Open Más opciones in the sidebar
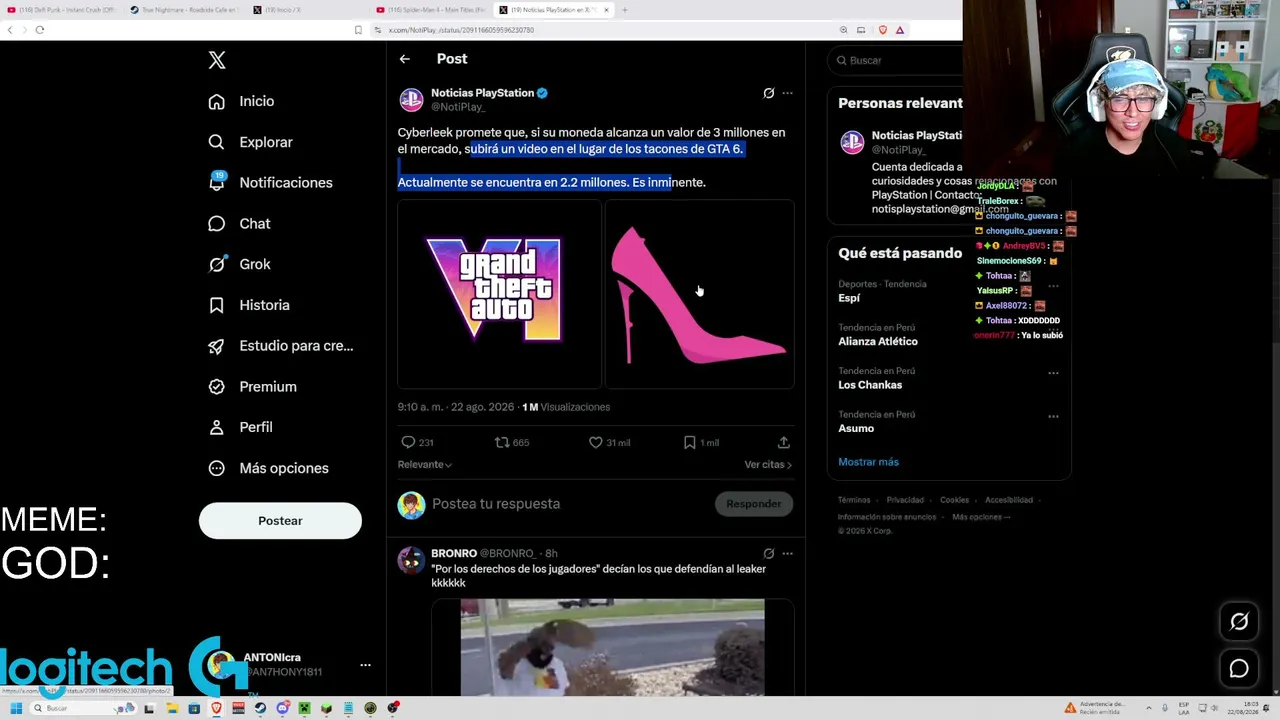Viewport: 1280px width, 720px height. (x=268, y=468)
